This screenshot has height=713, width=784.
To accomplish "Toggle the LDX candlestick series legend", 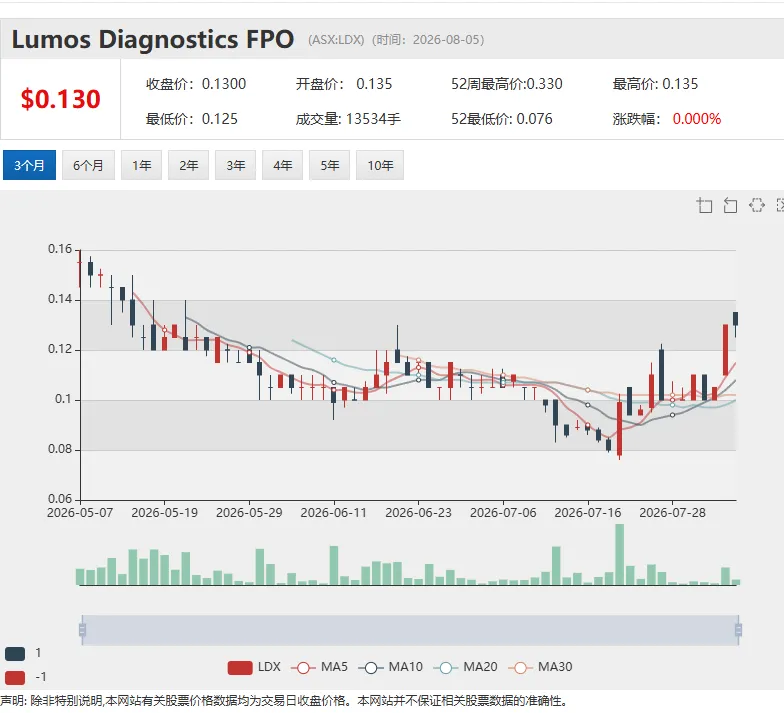I will click(254, 667).
